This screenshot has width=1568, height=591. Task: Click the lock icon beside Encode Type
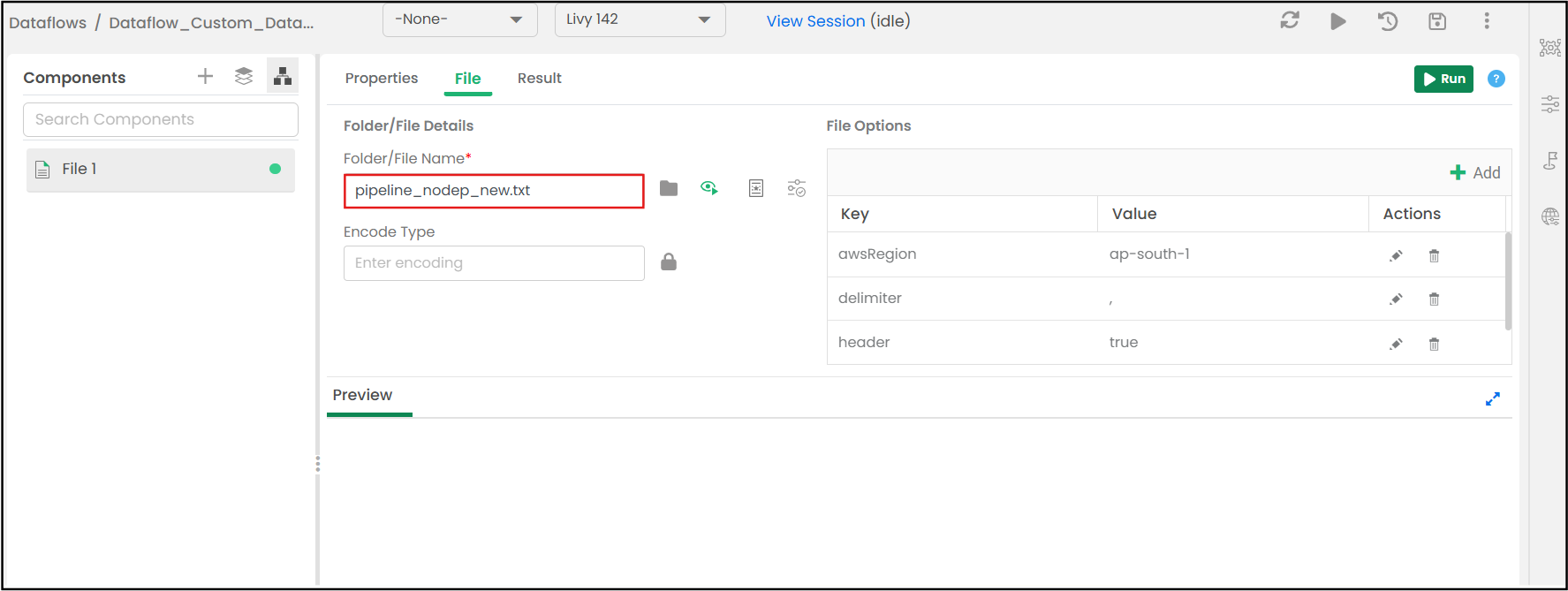[669, 262]
